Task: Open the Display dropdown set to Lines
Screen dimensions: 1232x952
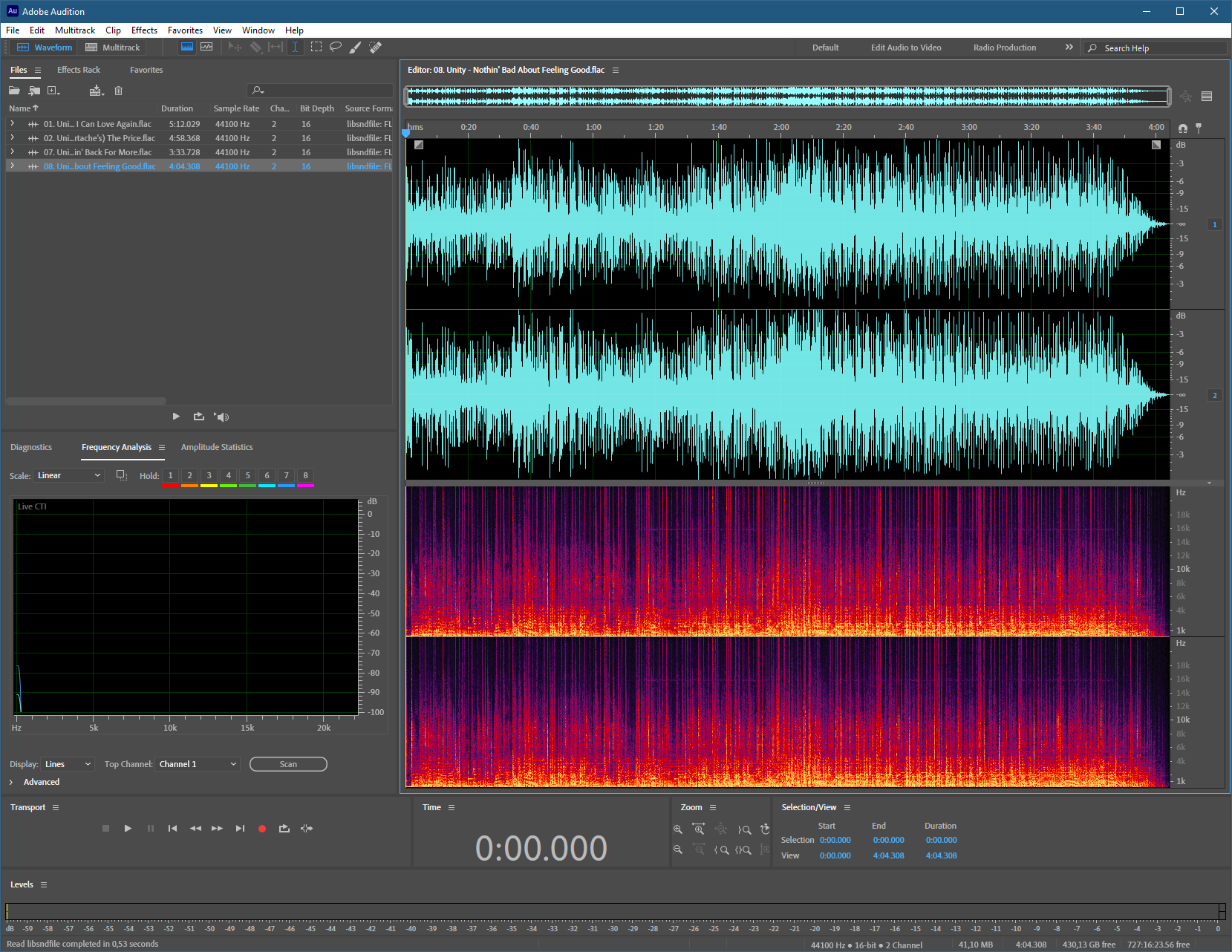Action: 68,764
